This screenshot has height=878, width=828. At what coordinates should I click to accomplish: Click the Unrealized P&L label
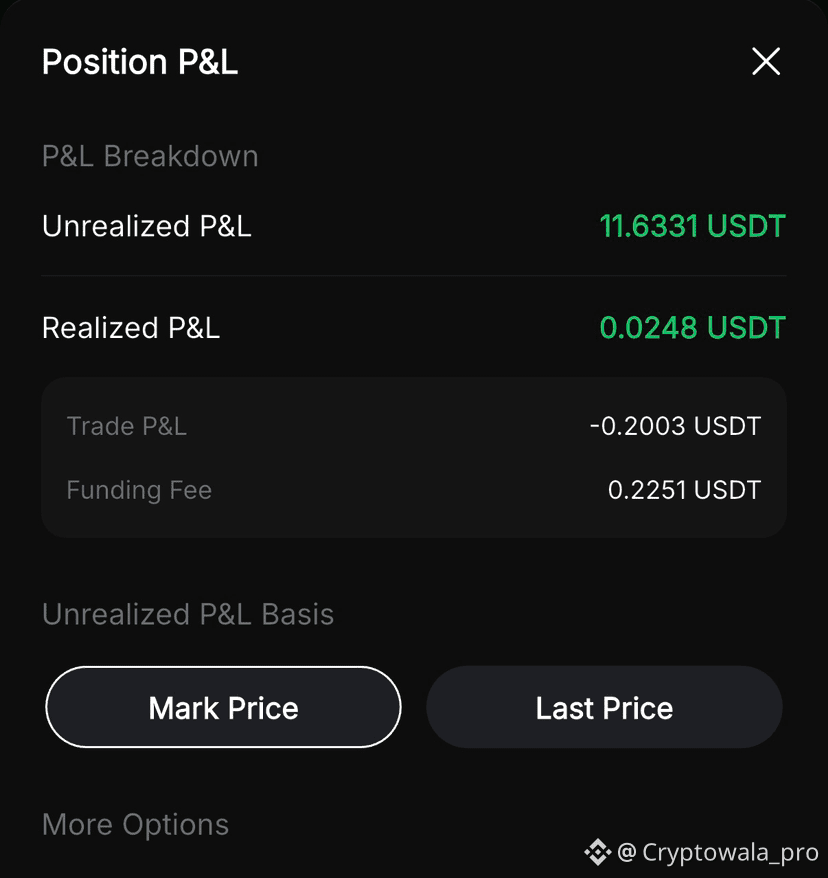(x=147, y=226)
